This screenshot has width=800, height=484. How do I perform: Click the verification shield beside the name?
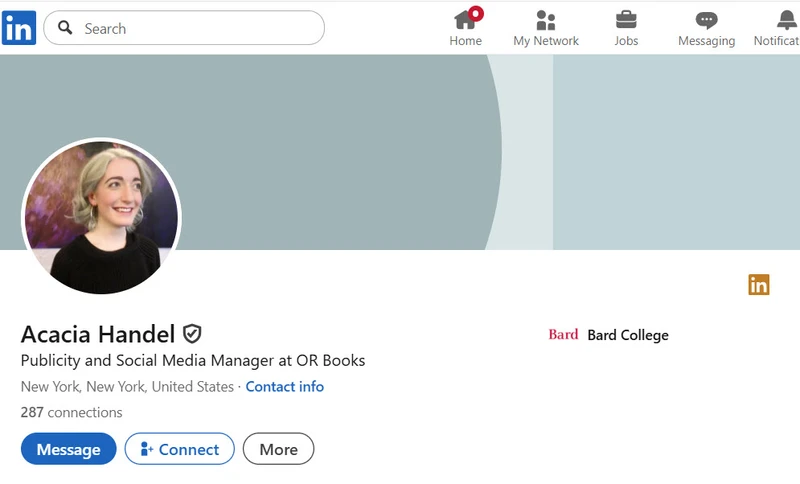[x=192, y=334]
